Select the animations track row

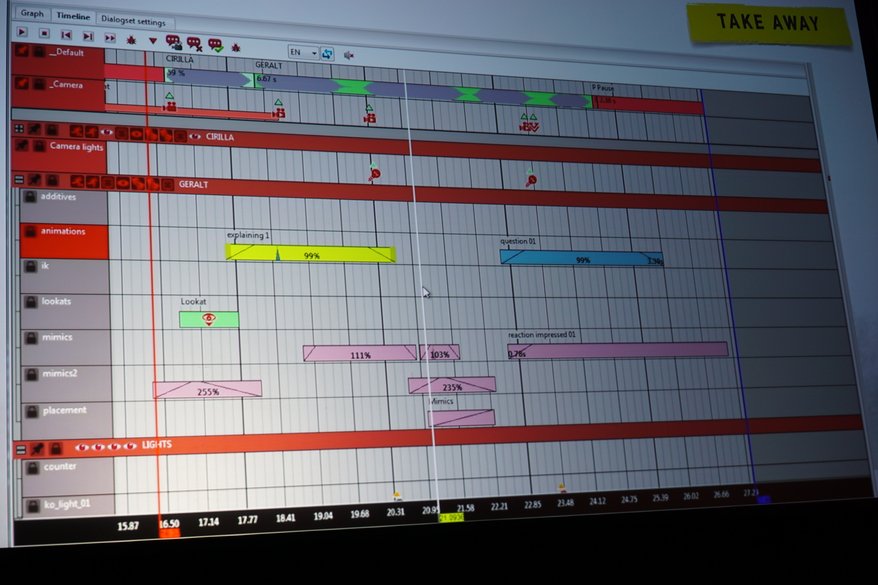(x=64, y=241)
